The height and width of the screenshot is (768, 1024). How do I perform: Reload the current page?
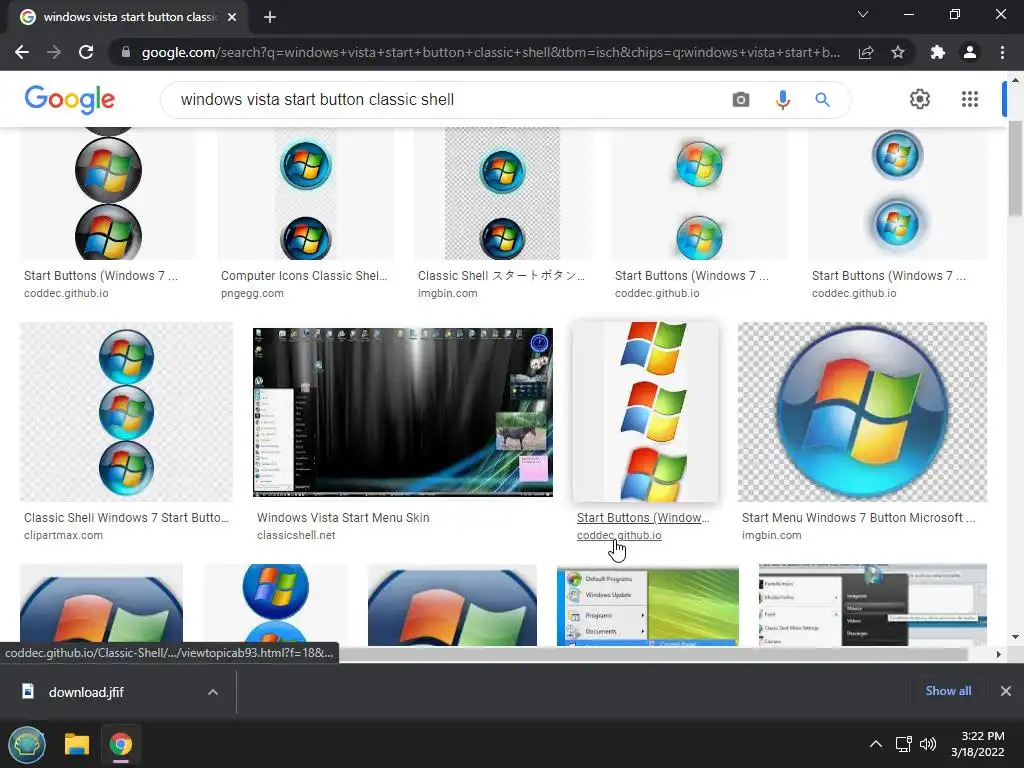(x=86, y=52)
